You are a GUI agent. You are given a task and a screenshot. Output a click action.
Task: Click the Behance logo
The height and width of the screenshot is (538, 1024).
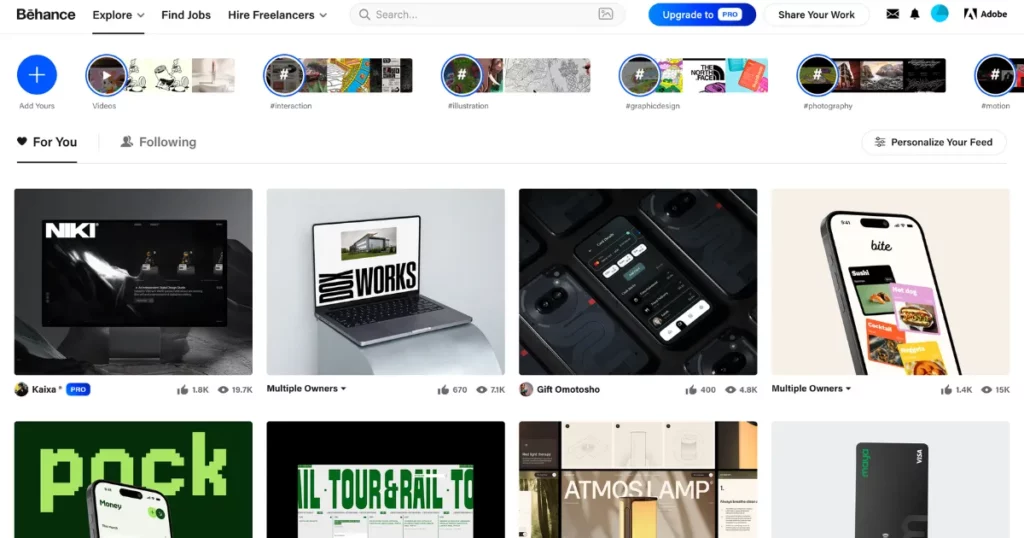pos(46,15)
